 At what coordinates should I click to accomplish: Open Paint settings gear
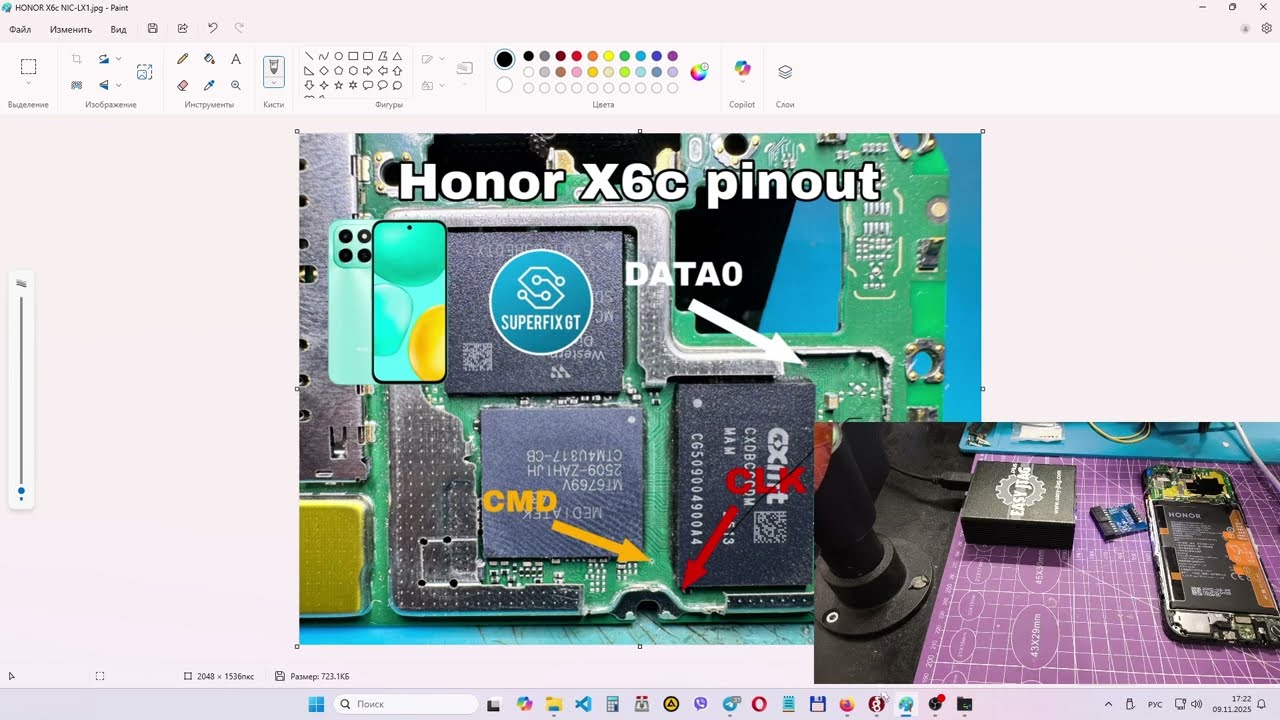tap(1266, 29)
